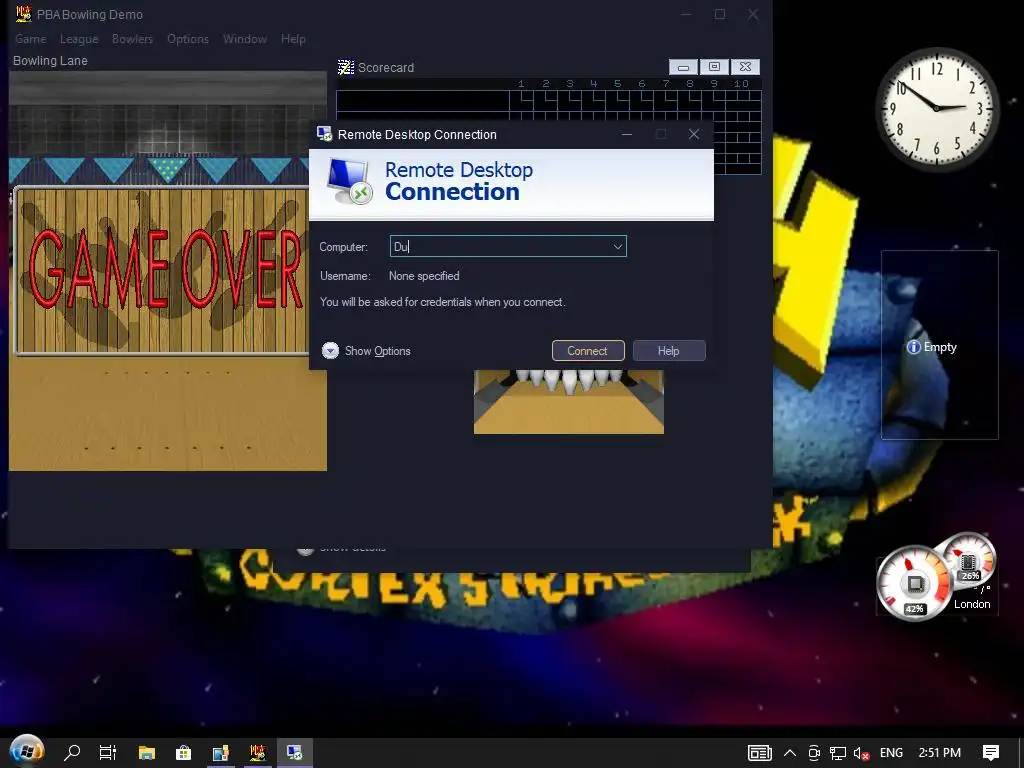Open Task View on the taskbar
Image resolution: width=1024 pixels, height=768 pixels.
coord(108,752)
